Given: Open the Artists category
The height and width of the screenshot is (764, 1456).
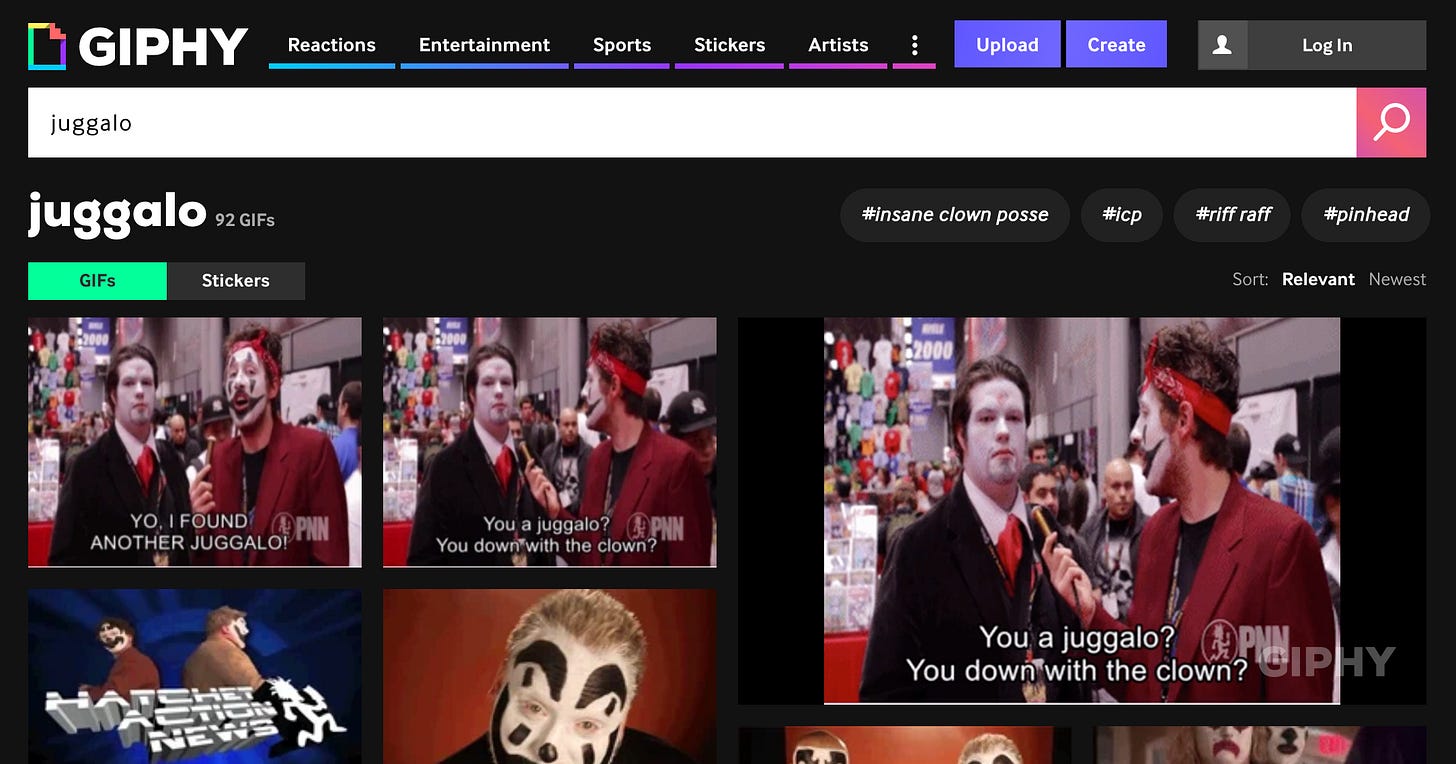Looking at the screenshot, I should pyautogui.click(x=838, y=45).
